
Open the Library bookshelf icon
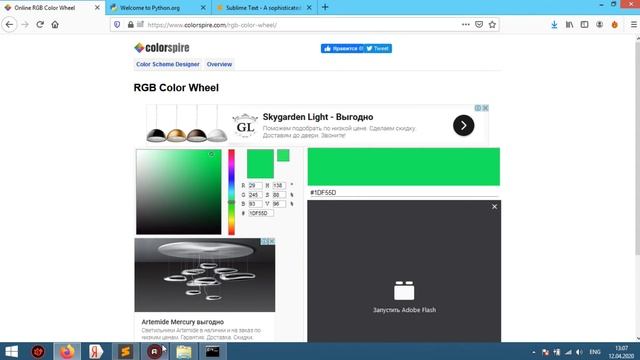(569, 24)
